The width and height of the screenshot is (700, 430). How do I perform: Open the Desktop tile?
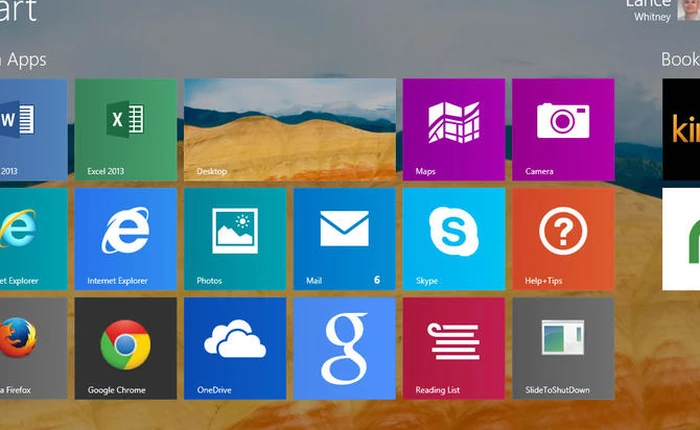pos(290,129)
